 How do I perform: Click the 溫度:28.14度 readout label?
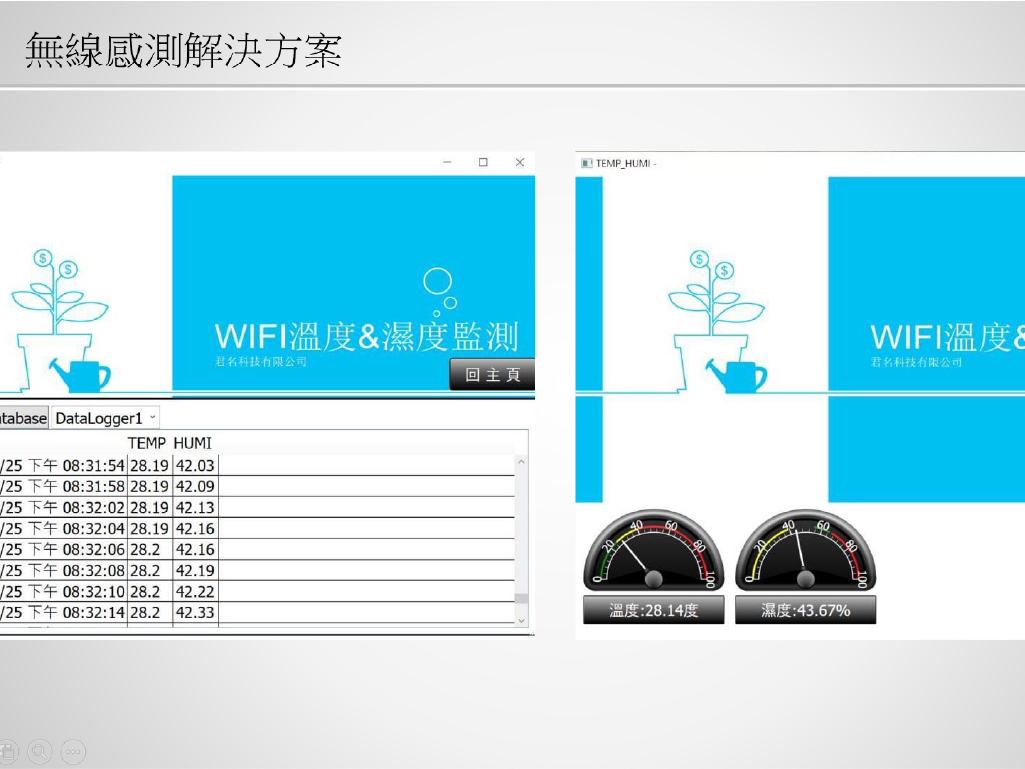click(x=652, y=608)
